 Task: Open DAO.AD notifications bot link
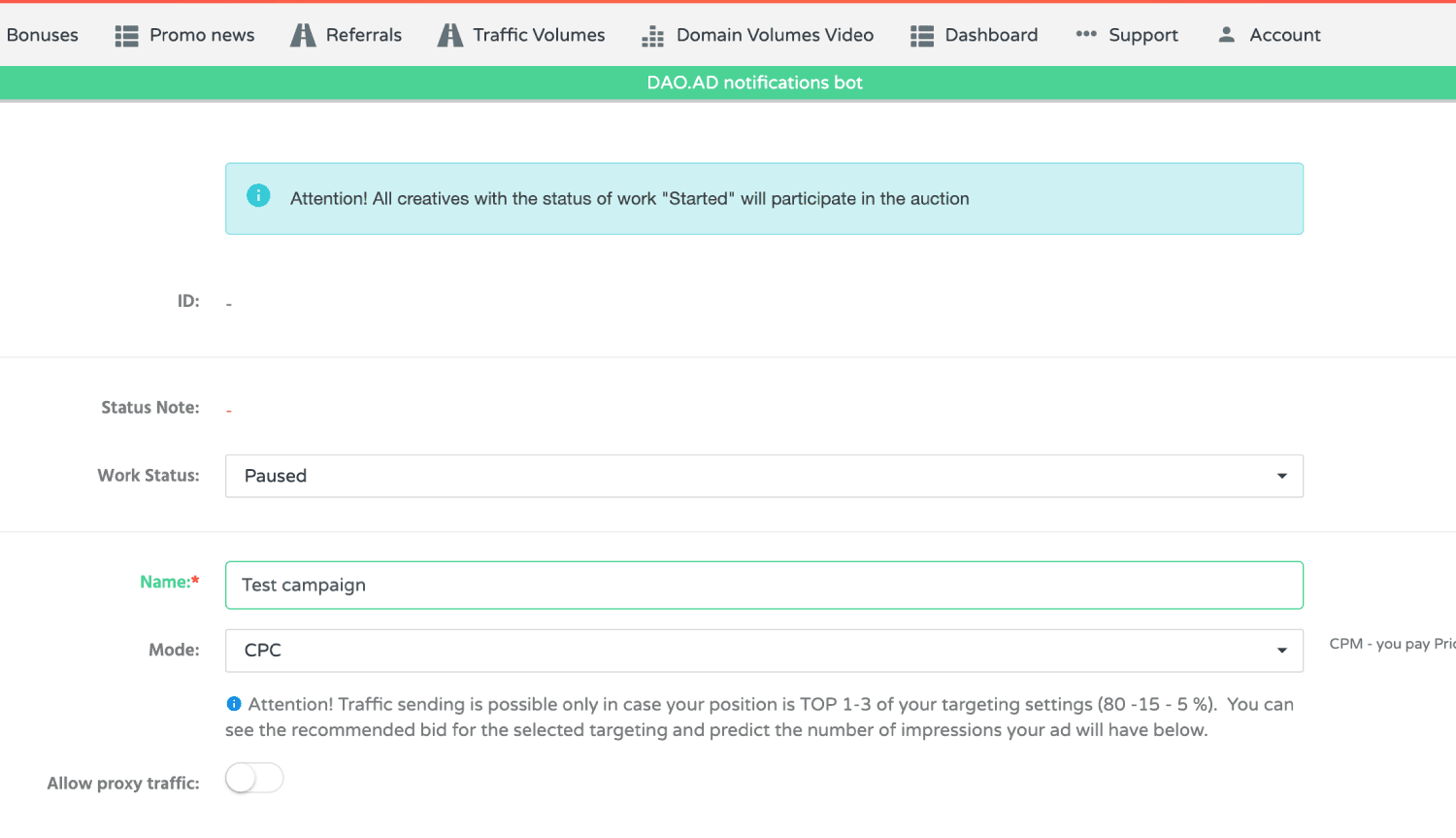[x=755, y=83]
